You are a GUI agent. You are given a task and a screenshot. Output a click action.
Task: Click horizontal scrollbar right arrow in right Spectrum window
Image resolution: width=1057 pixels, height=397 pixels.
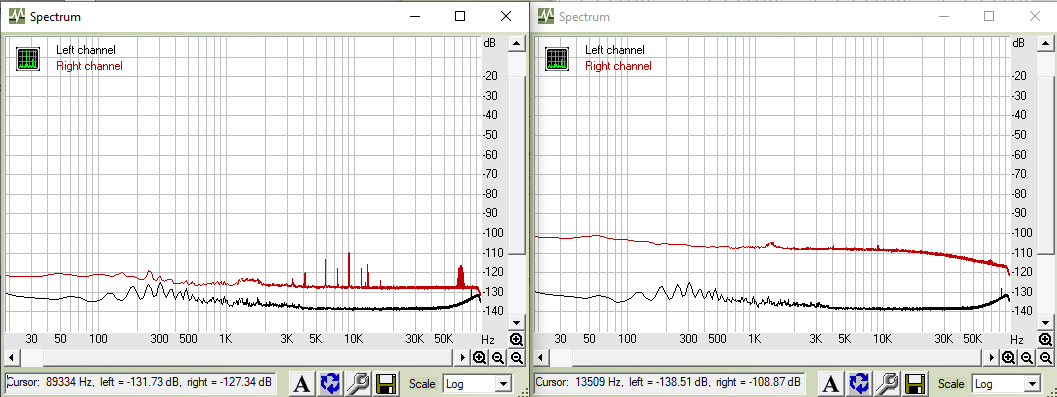click(992, 357)
